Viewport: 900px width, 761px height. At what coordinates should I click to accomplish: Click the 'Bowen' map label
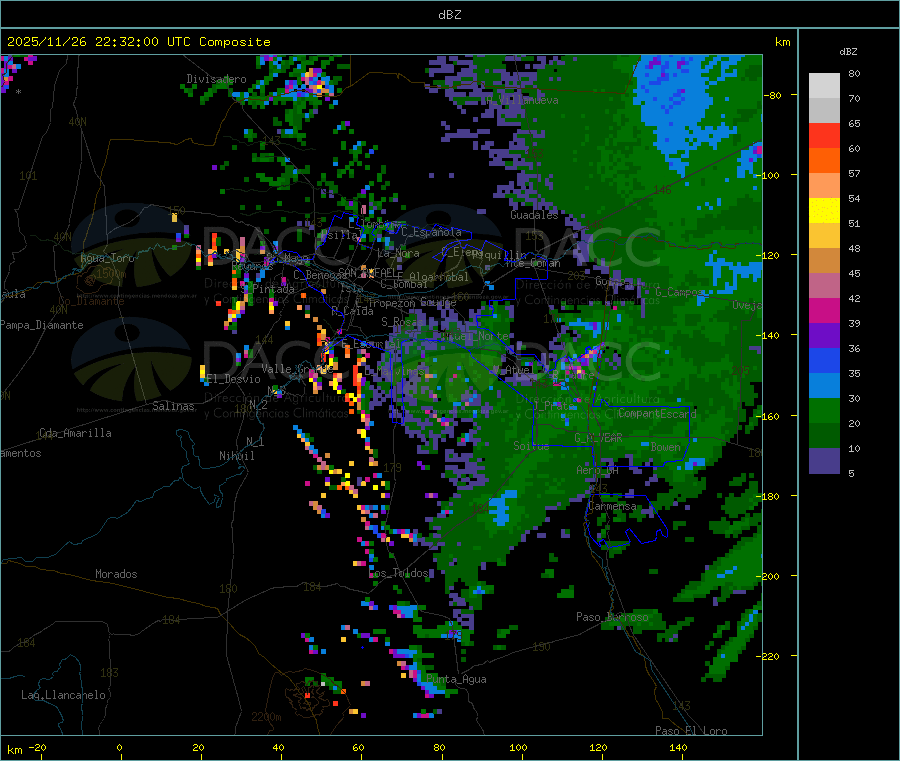665,447
